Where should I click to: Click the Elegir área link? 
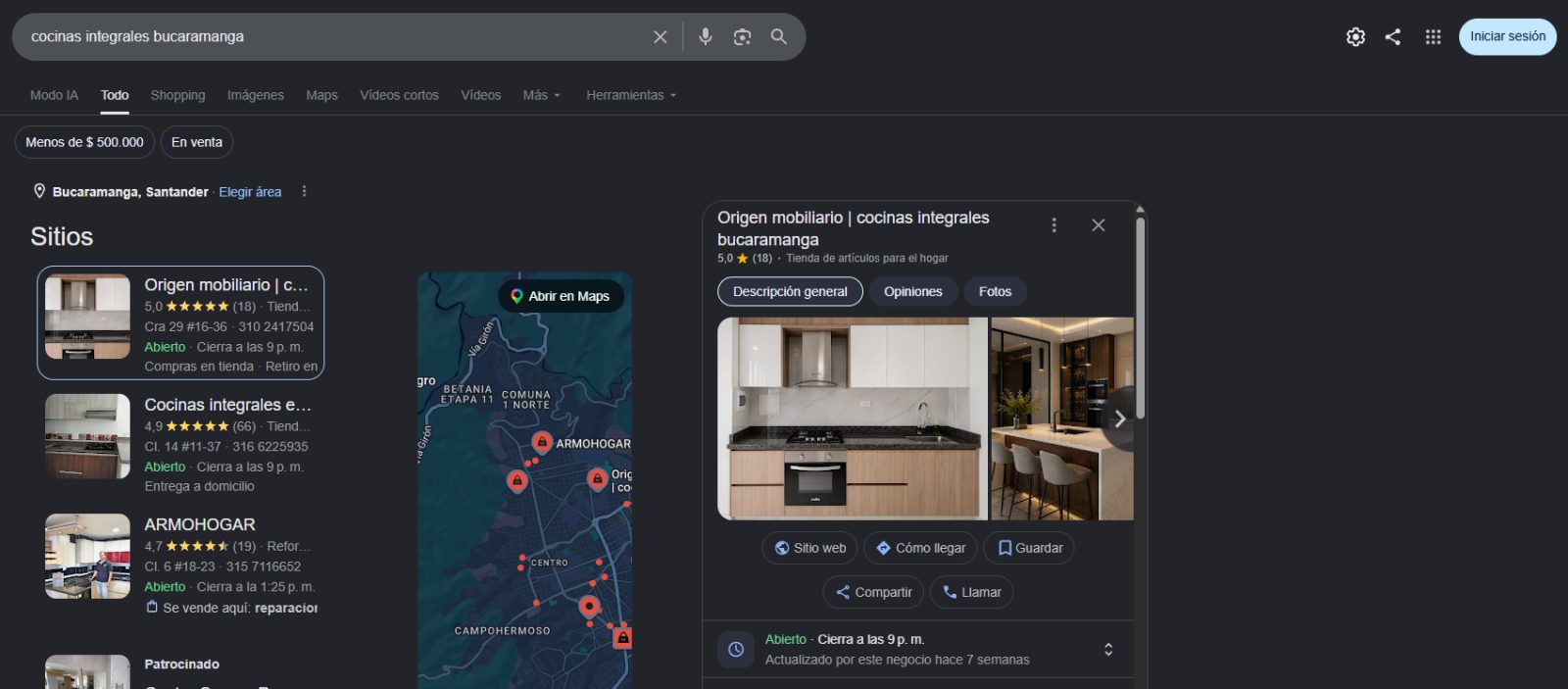pos(250,192)
